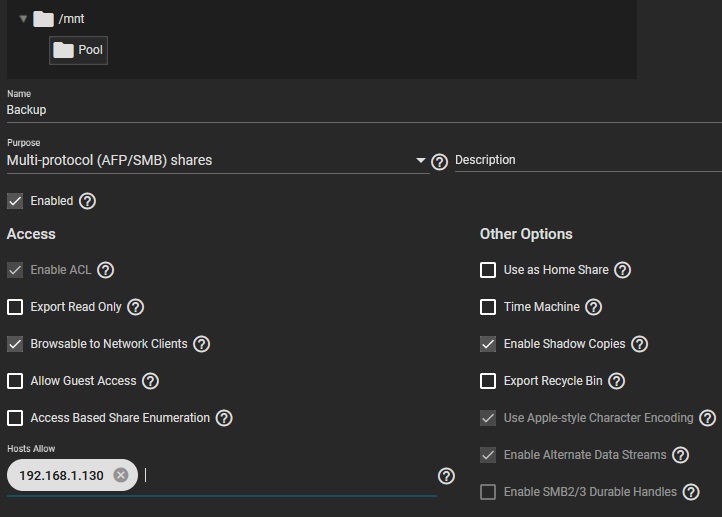Screen dimensions: 722x517
Task: Open Time Machine help tooltip
Action: click(593, 307)
